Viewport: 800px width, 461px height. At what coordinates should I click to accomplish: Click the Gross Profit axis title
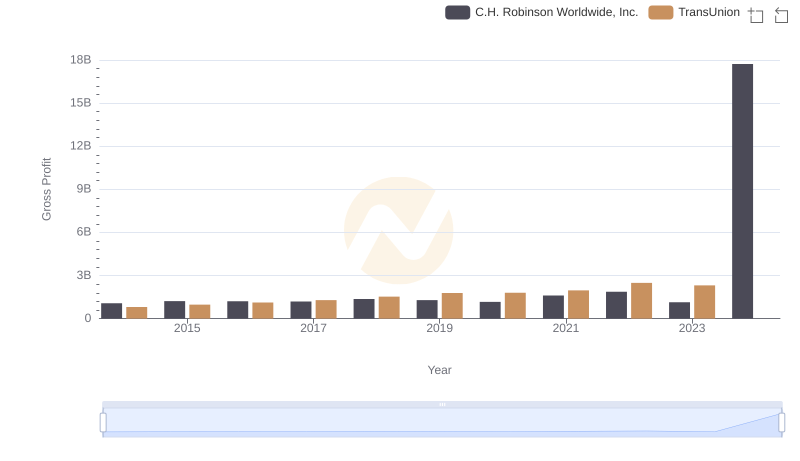click(46, 189)
